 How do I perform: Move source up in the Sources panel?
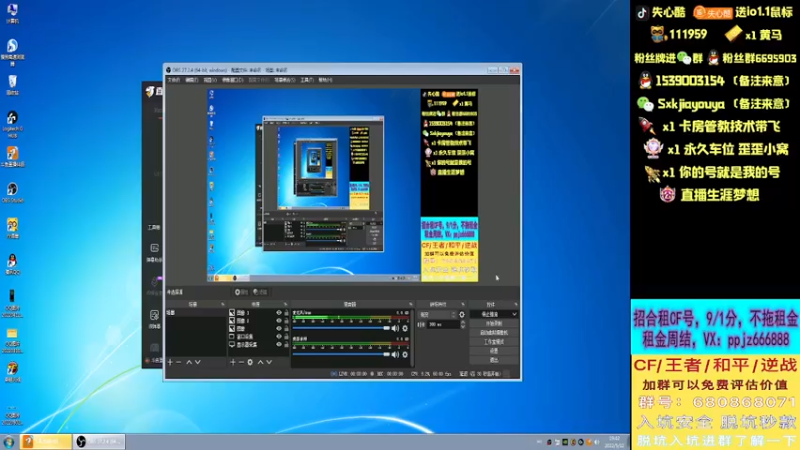tap(261, 362)
